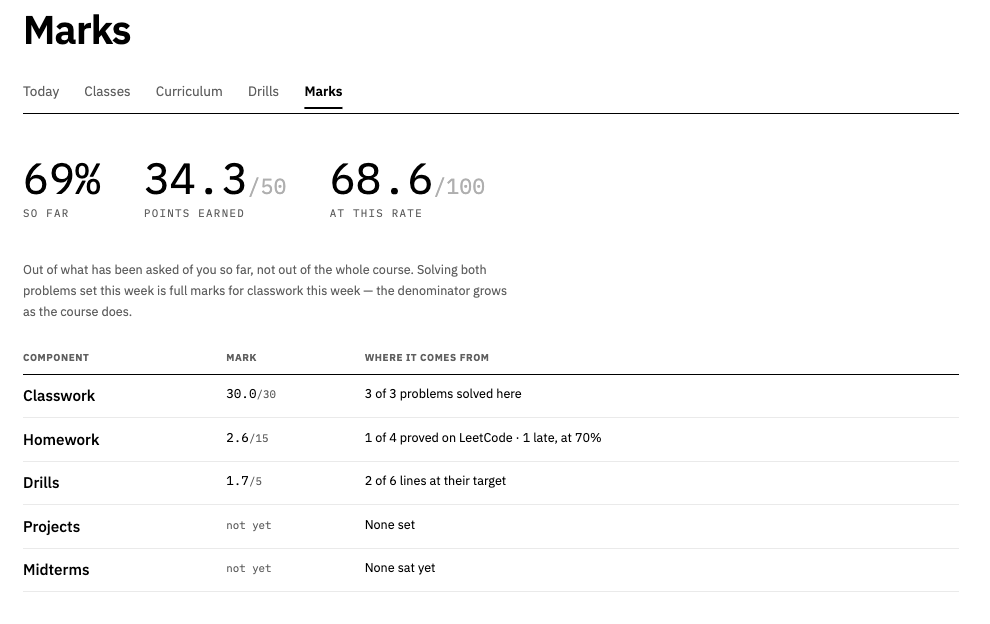This screenshot has height=624, width=990.
Task: Select the Drills tab
Action: point(263,92)
